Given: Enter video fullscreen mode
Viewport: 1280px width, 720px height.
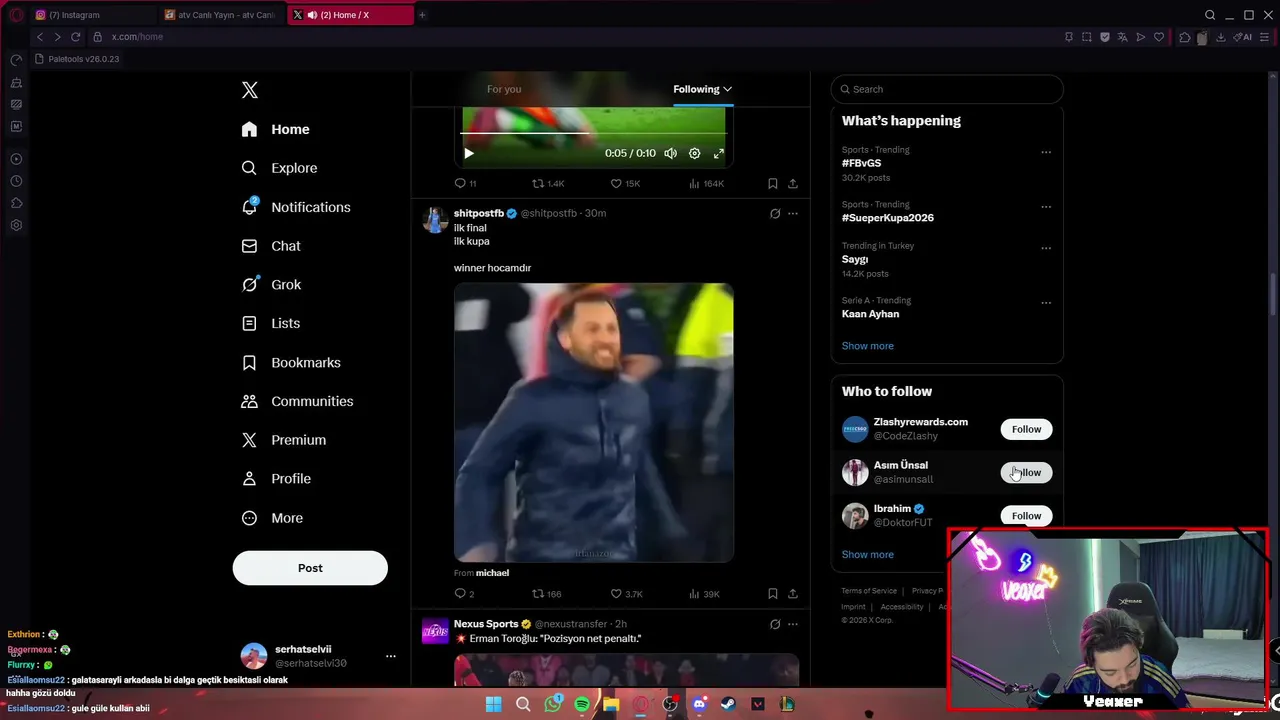Looking at the screenshot, I should tap(719, 153).
